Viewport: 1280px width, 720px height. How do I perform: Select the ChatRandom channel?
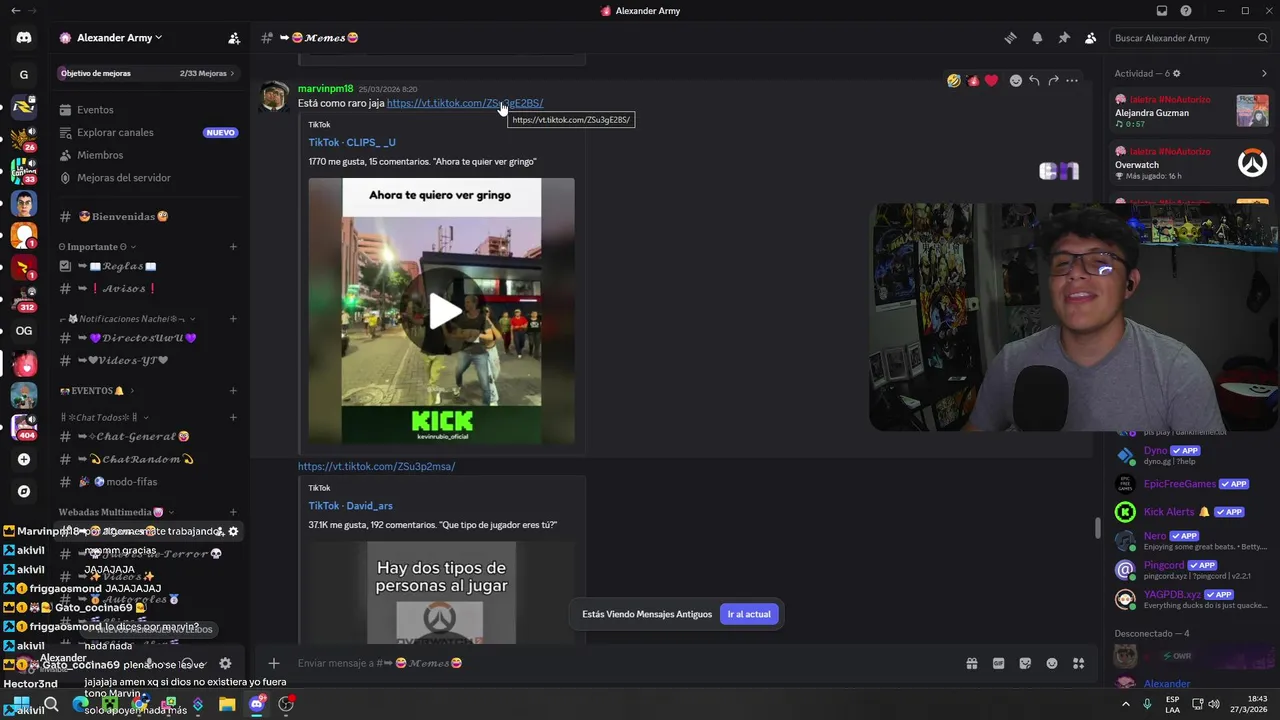click(148, 459)
